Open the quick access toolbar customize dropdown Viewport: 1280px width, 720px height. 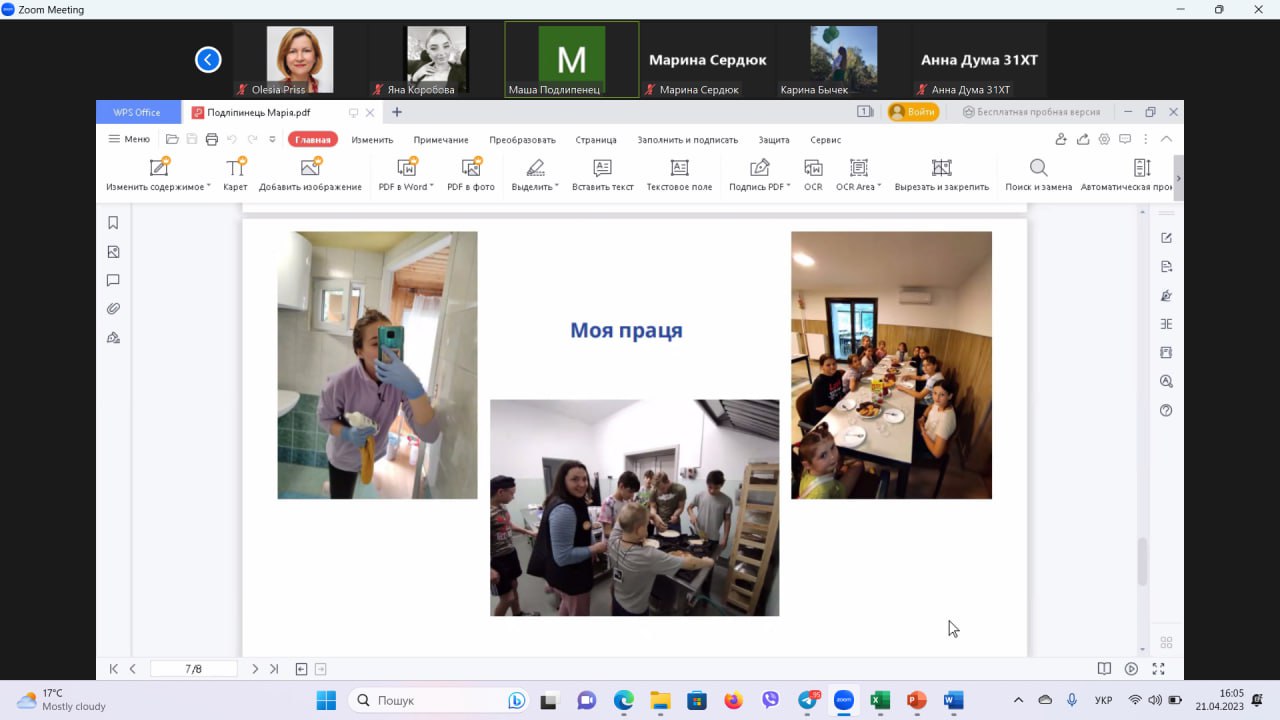coord(272,139)
